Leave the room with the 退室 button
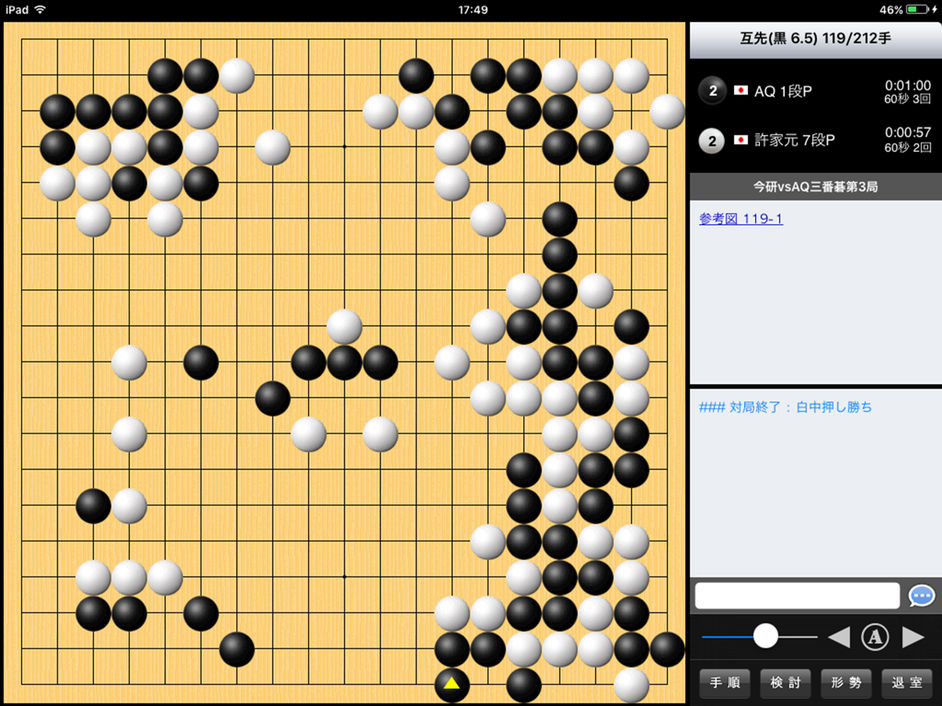 [907, 683]
